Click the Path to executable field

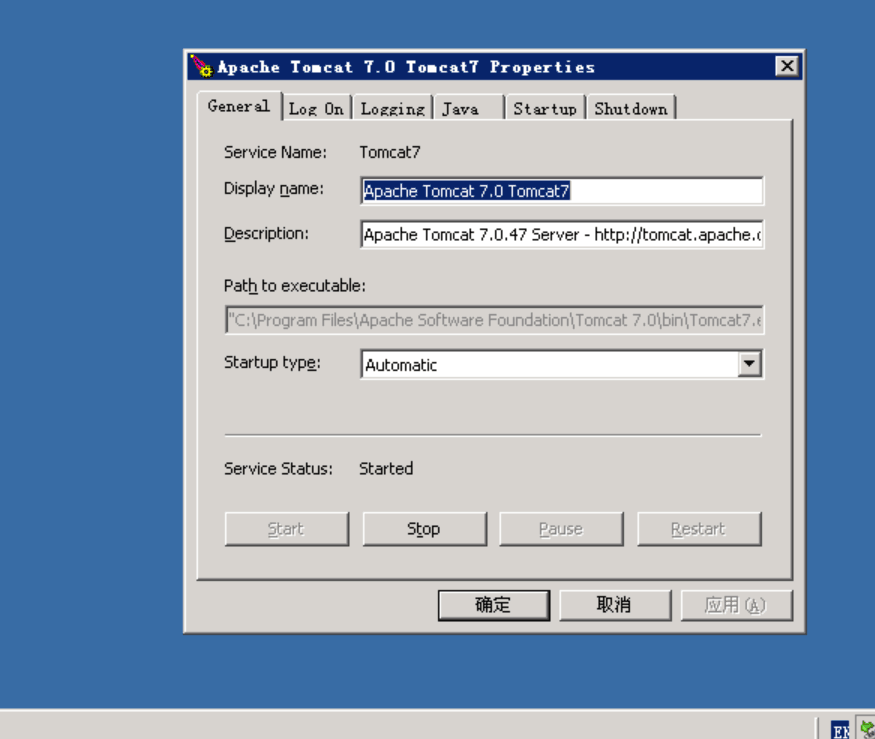click(494, 320)
